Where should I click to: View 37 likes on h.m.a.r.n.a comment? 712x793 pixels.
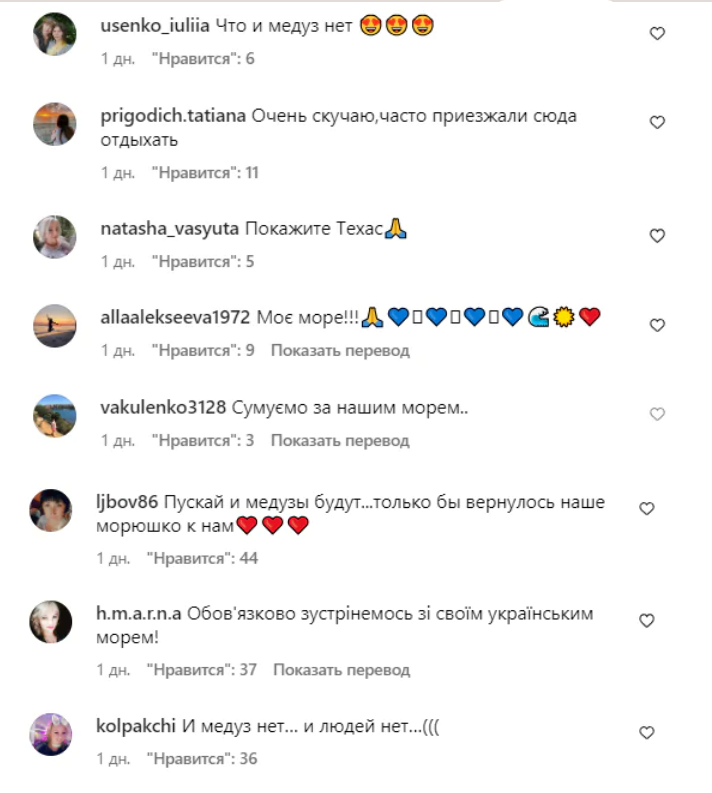point(202,670)
